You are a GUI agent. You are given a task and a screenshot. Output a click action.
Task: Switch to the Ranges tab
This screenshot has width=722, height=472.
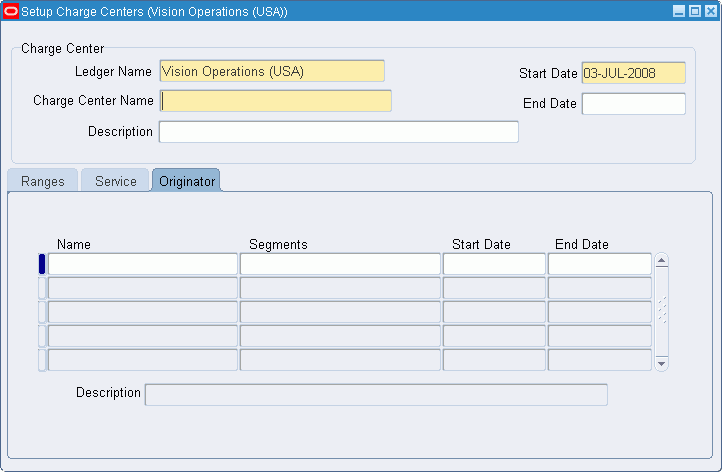pyautogui.click(x=42, y=181)
